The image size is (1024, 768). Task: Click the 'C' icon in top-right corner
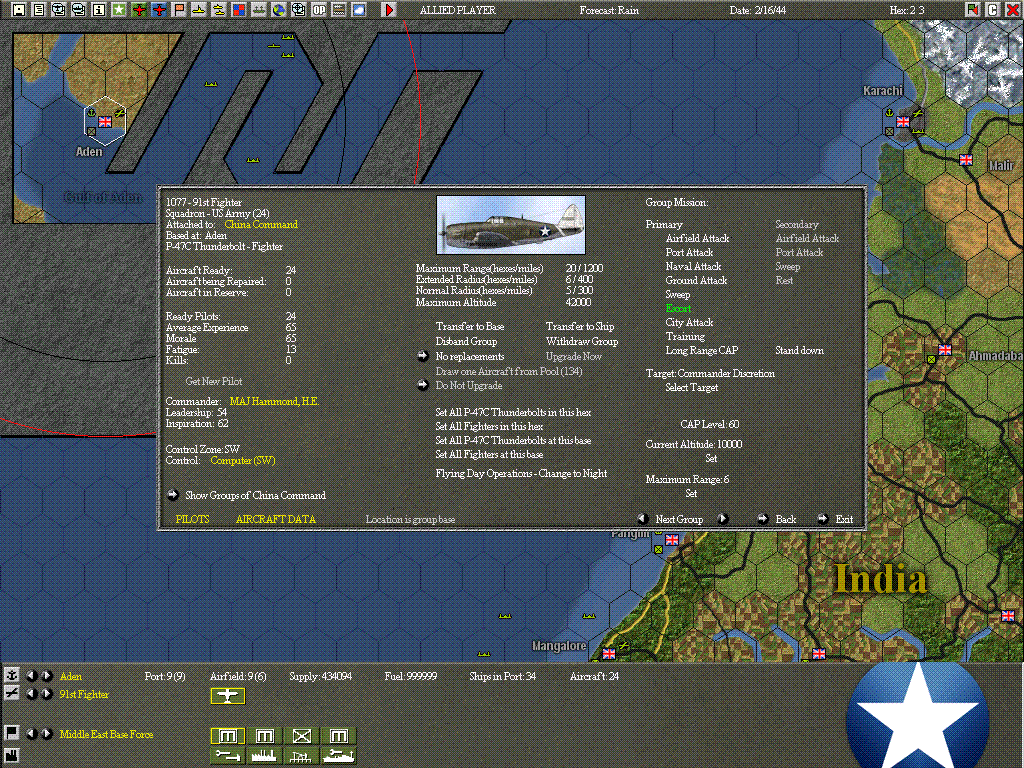(992, 9)
